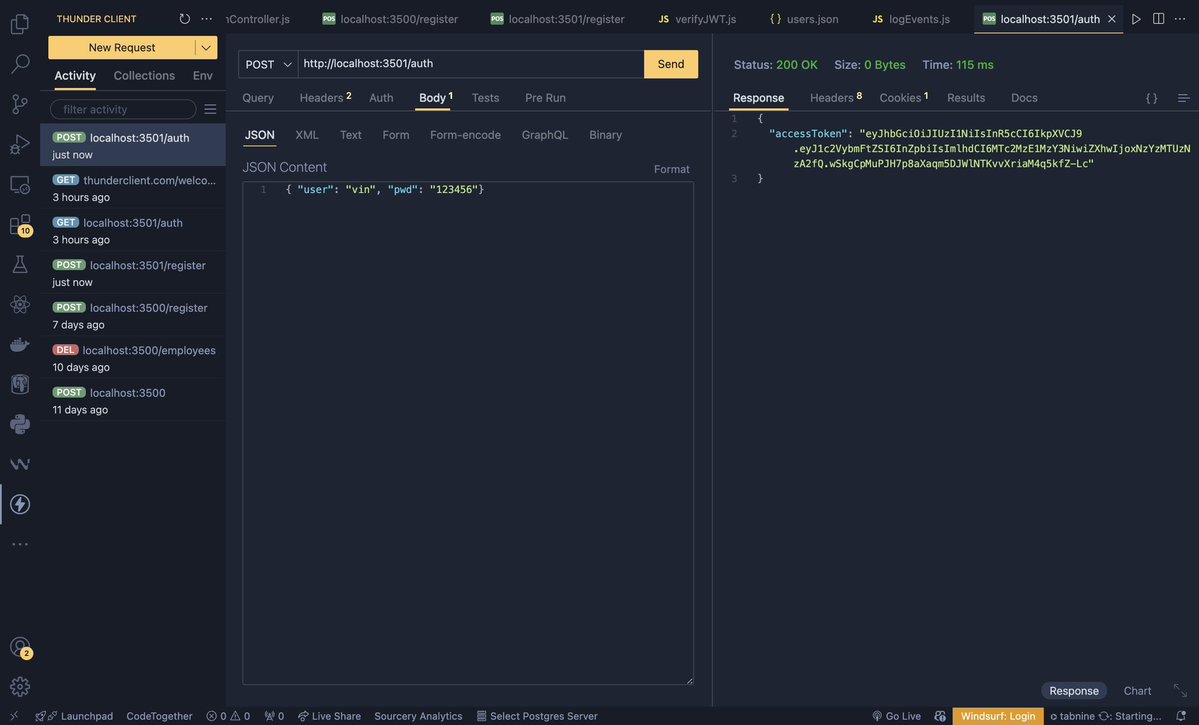
Task: Open the Search view in activity bar
Action: 20,63
